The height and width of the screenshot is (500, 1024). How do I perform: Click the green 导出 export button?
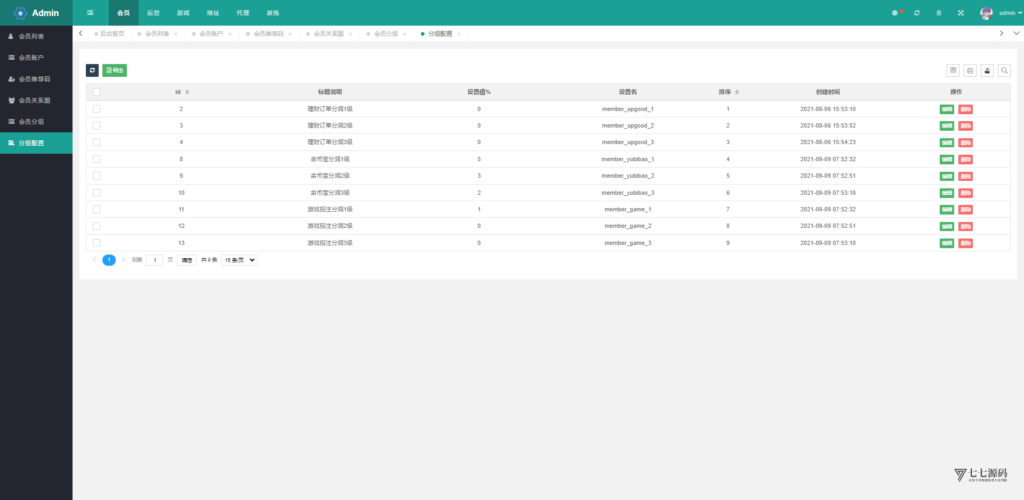pyautogui.click(x=115, y=70)
